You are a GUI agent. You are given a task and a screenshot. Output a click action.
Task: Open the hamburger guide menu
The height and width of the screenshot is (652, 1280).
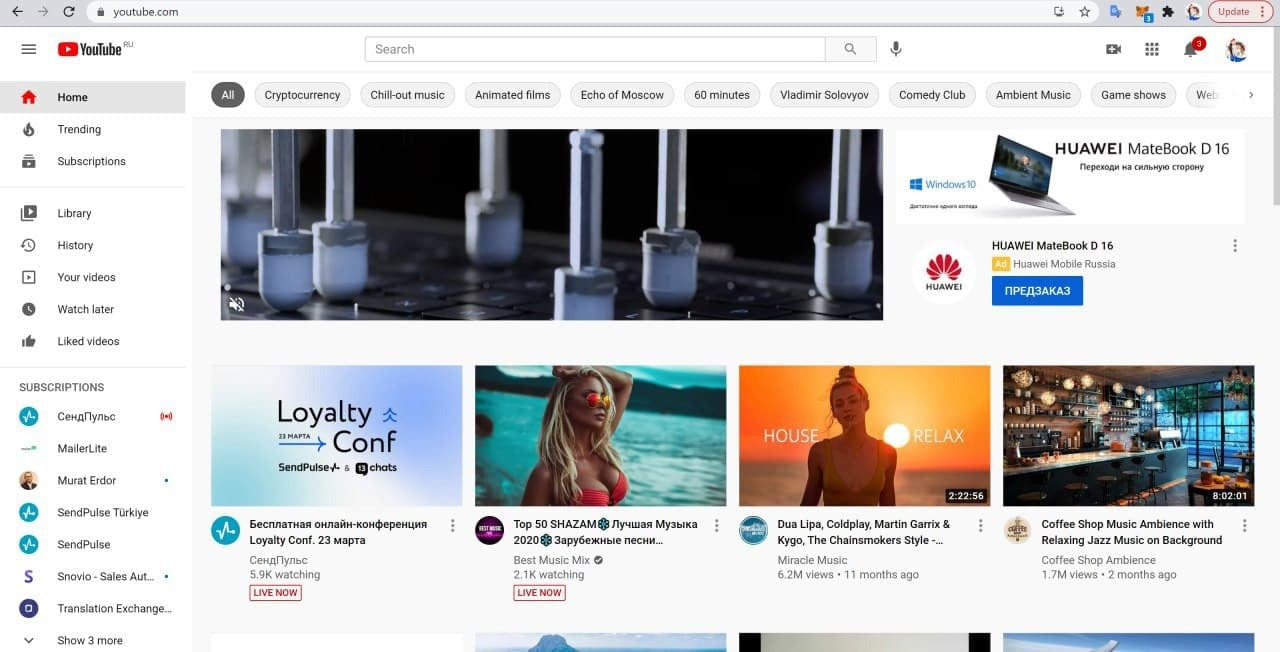coord(28,49)
